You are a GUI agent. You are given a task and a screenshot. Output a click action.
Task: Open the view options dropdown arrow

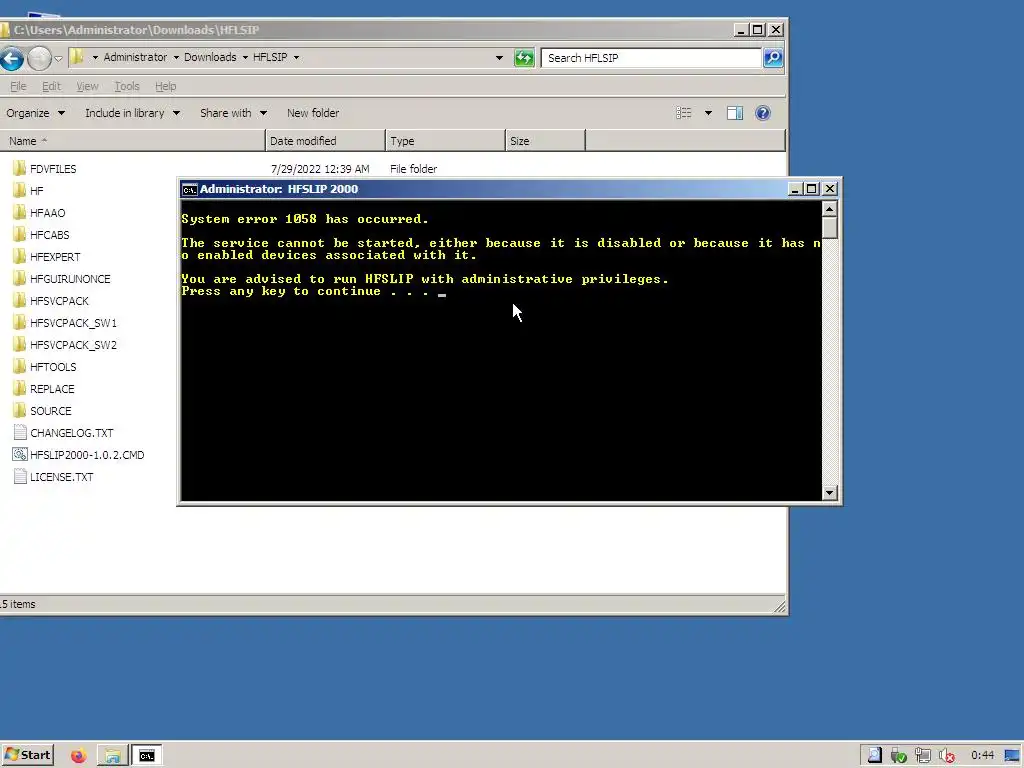pos(708,113)
